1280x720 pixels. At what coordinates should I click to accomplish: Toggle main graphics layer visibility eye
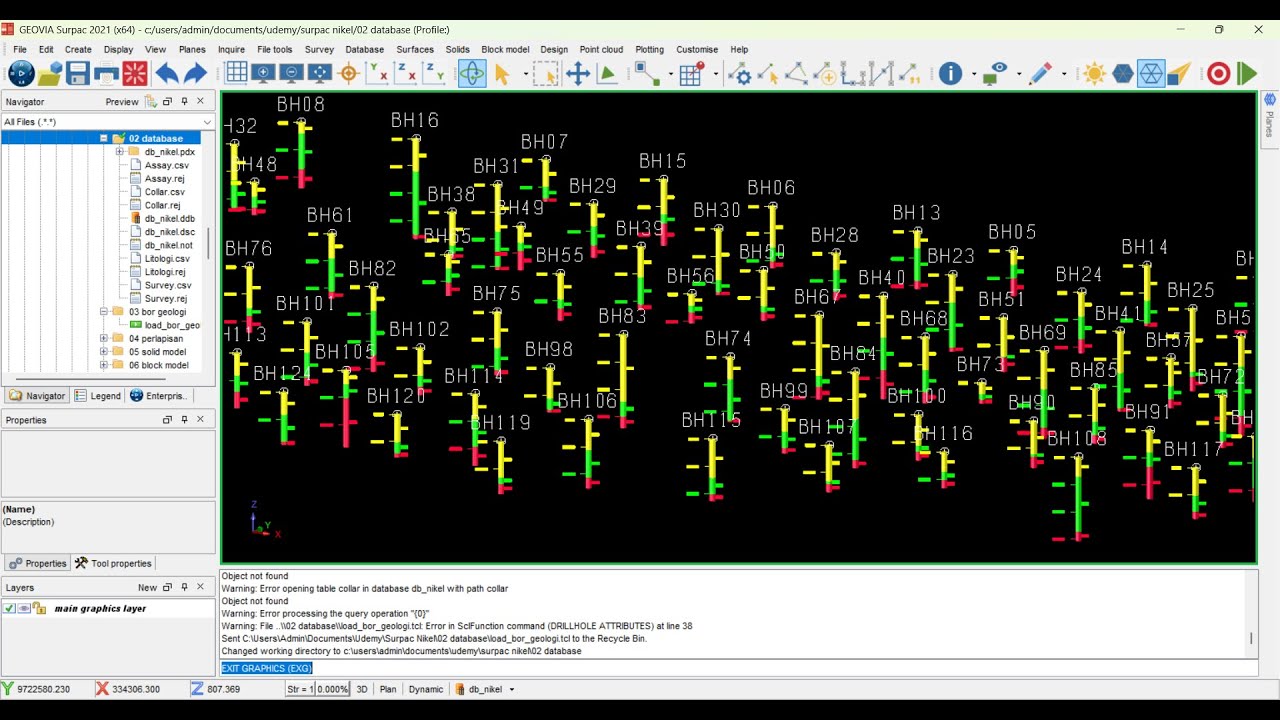[24, 608]
